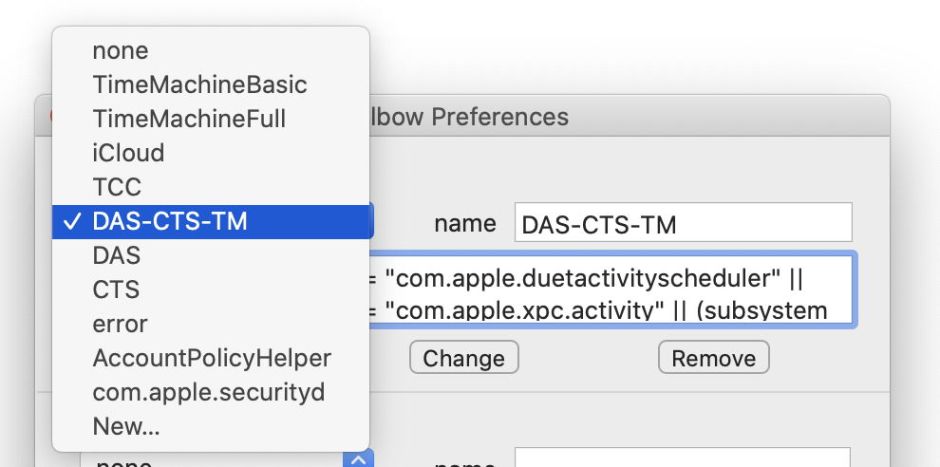
Task: Choose CTS from the dropdown list
Action: coord(116,290)
